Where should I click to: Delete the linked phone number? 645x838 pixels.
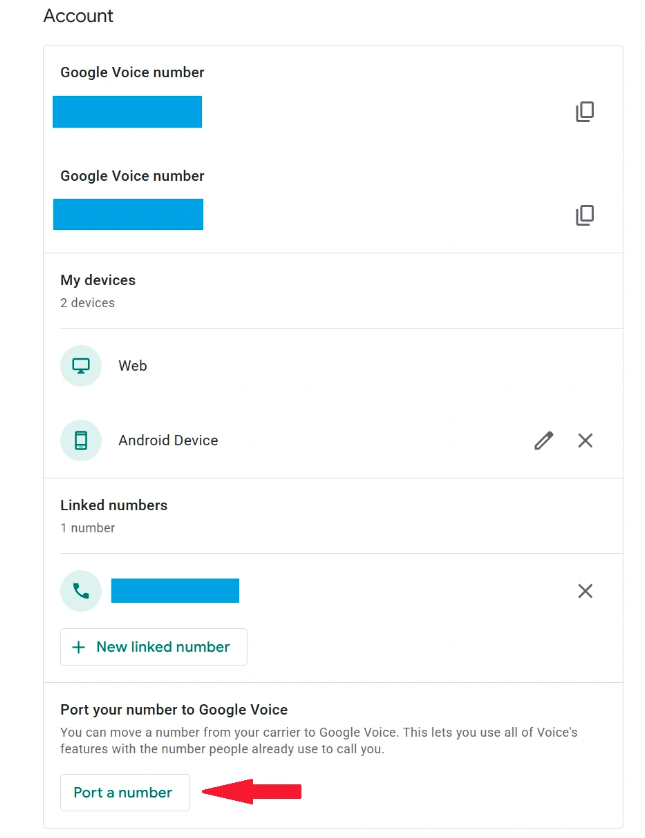[x=585, y=591]
